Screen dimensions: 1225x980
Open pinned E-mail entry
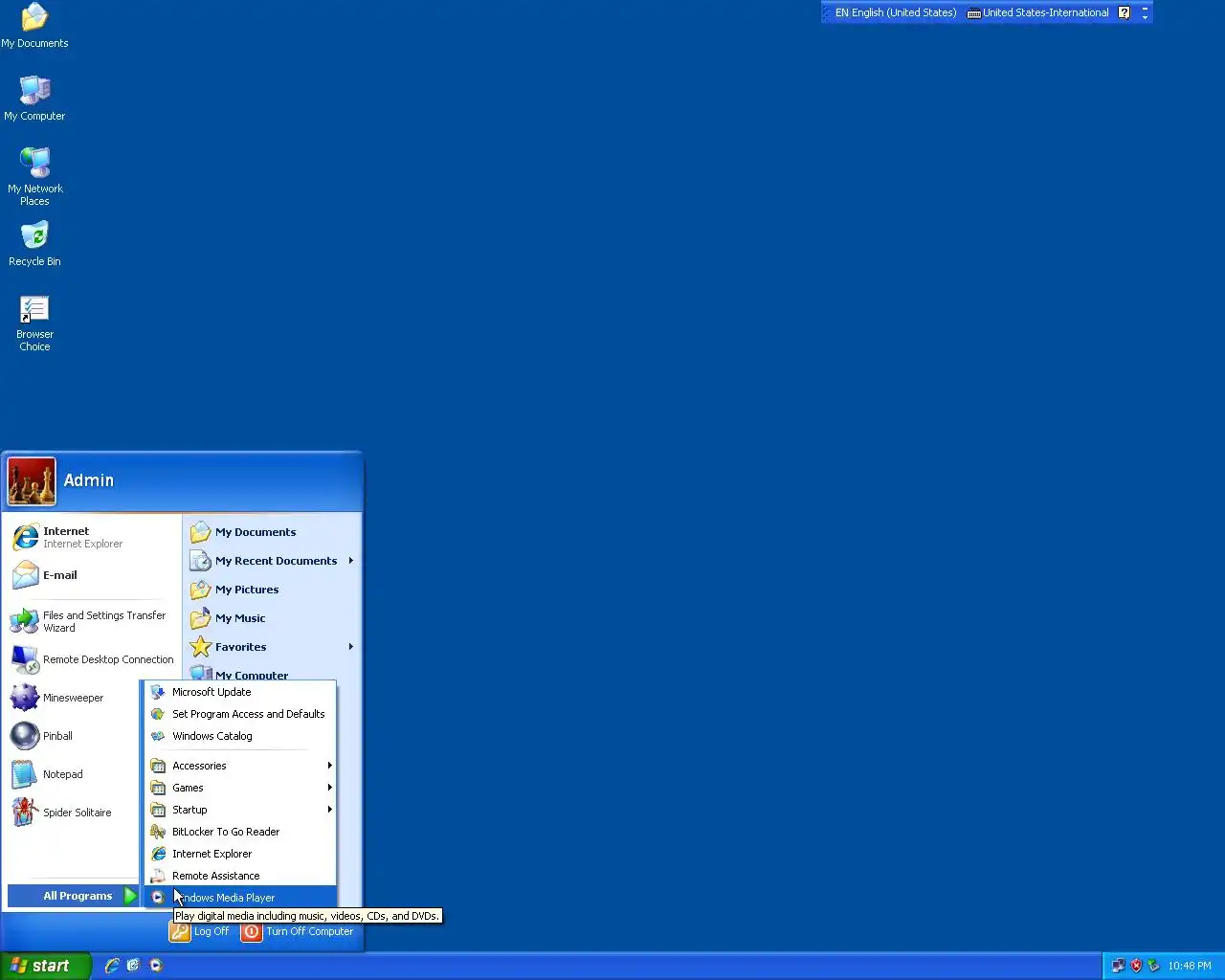[92, 575]
